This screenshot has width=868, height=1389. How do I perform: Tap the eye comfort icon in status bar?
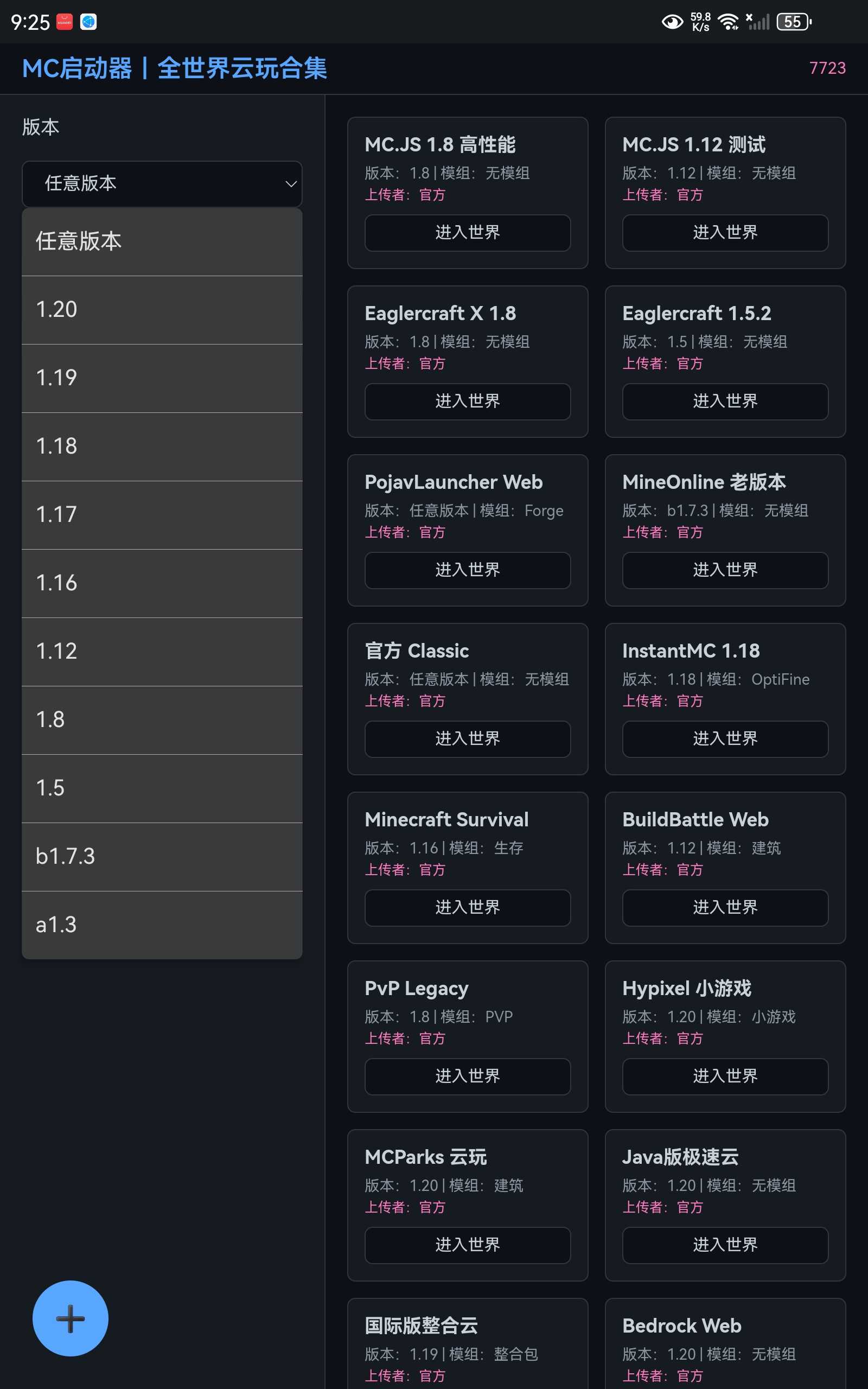[x=672, y=22]
